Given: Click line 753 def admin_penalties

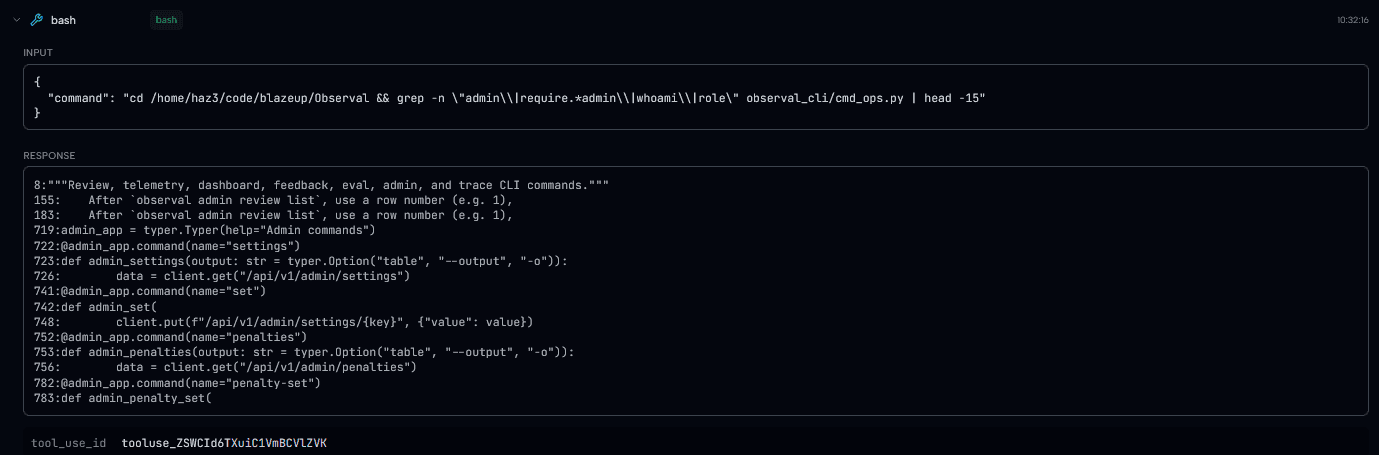Looking at the screenshot, I should click(304, 352).
